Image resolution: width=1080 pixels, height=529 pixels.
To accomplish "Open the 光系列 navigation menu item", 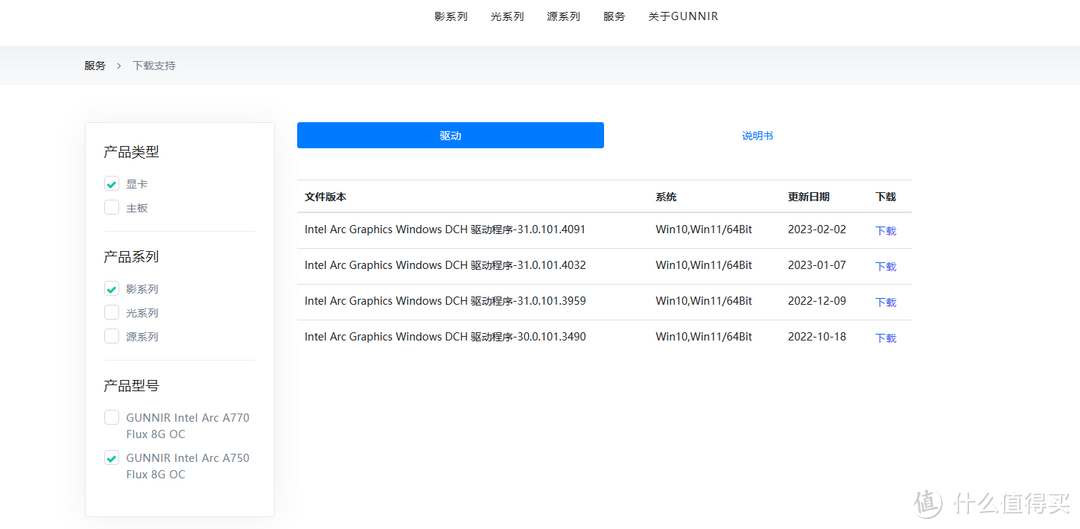I will point(507,17).
